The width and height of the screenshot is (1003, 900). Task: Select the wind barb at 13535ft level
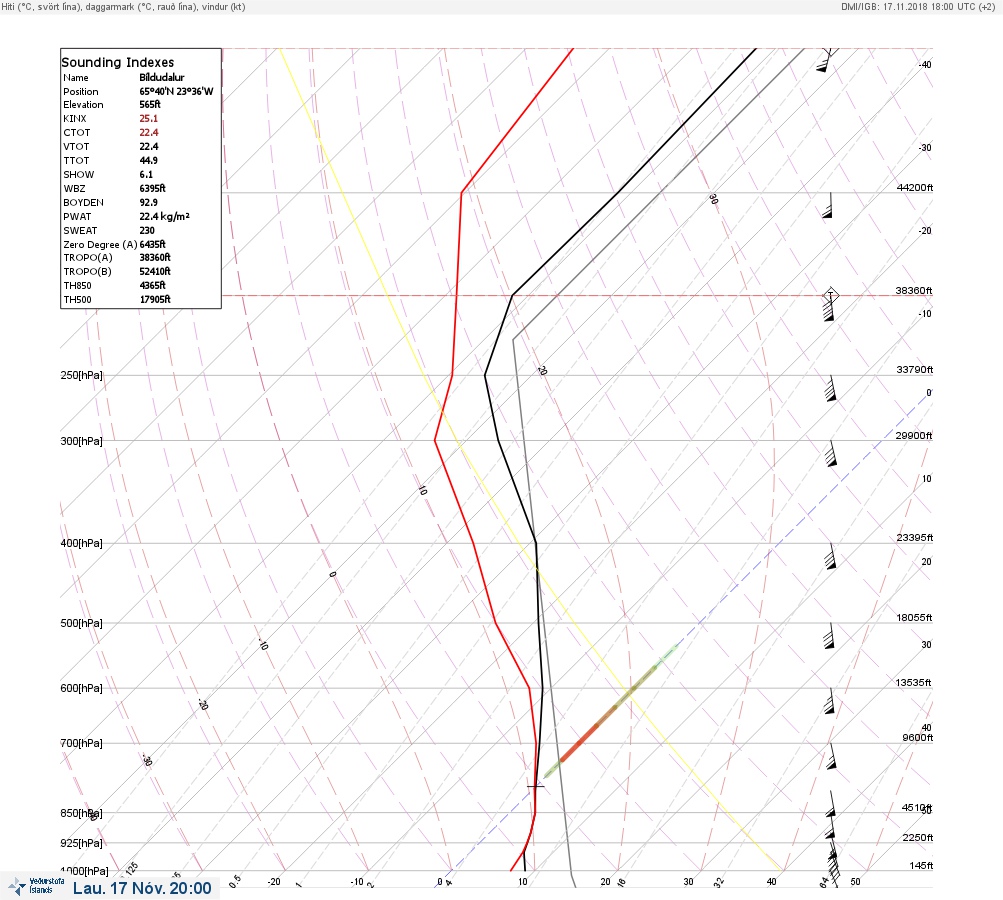click(x=830, y=701)
